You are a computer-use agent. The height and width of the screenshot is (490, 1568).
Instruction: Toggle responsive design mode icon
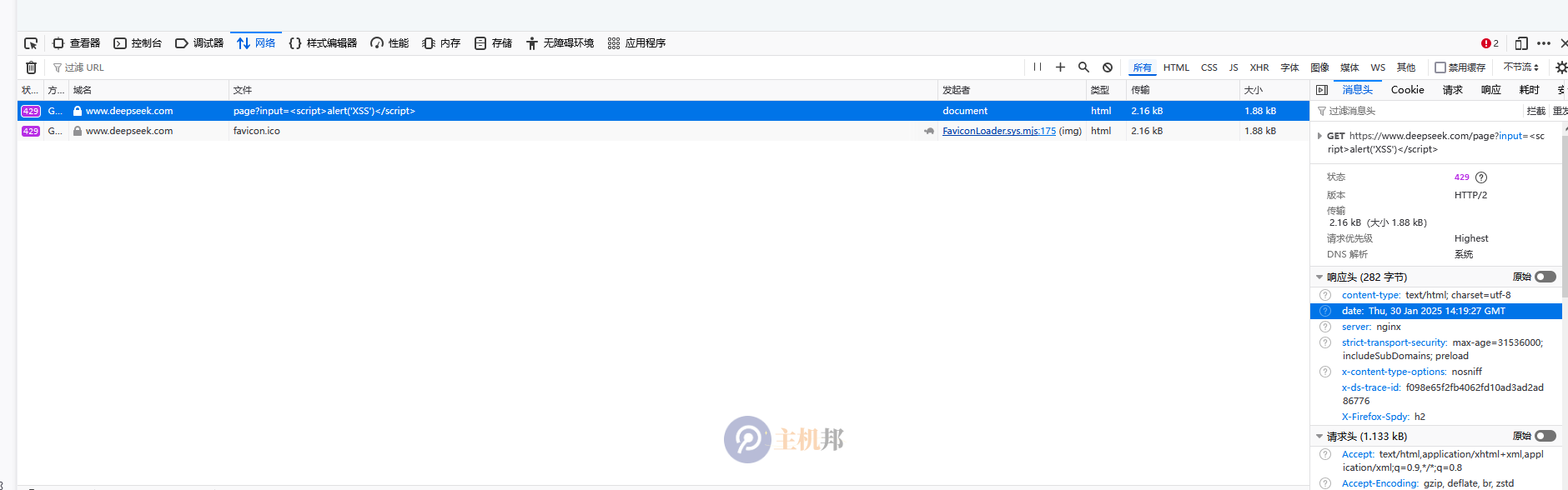coord(1521,43)
